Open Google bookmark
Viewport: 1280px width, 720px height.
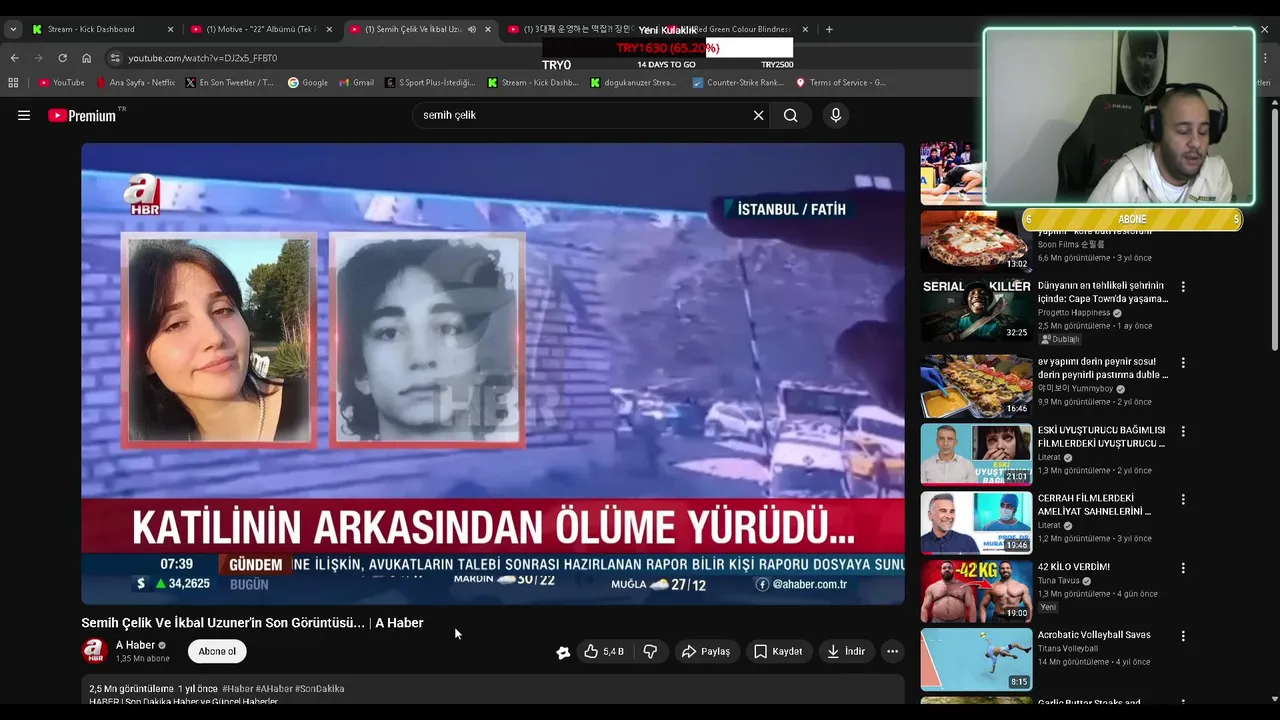click(308, 82)
